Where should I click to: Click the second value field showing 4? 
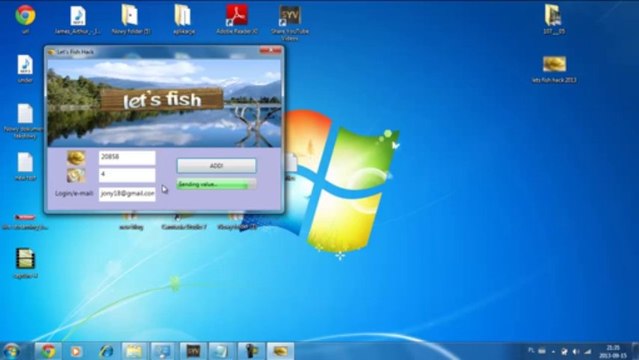[127, 175]
